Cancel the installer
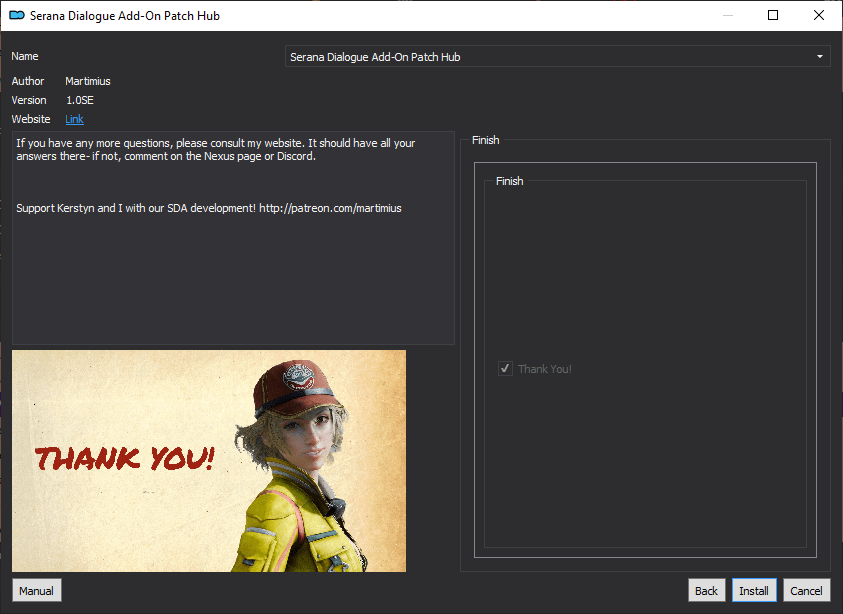 point(806,590)
